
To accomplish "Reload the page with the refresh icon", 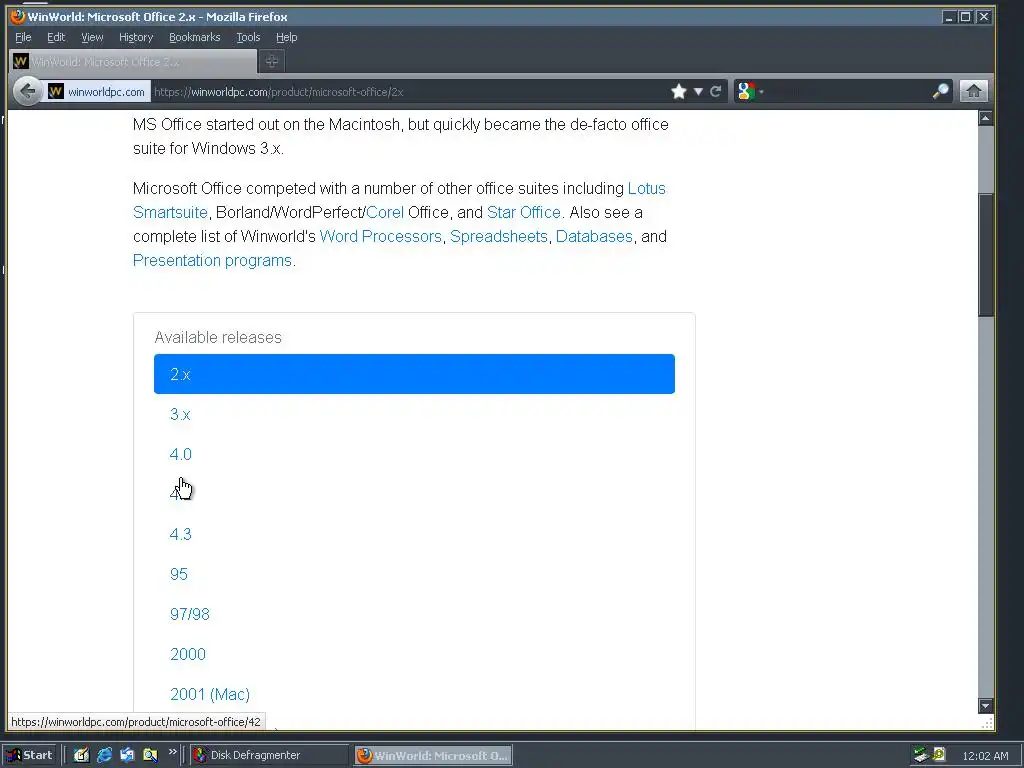I will point(716,91).
